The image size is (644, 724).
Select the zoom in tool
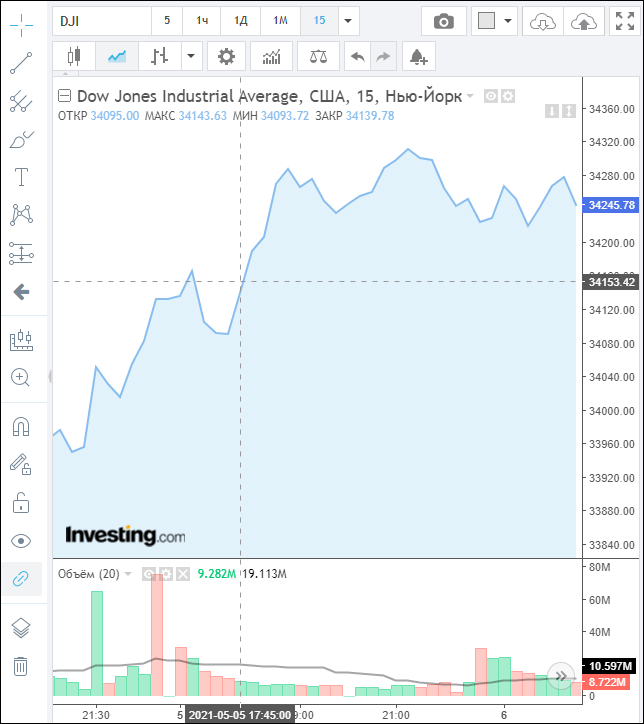point(20,377)
